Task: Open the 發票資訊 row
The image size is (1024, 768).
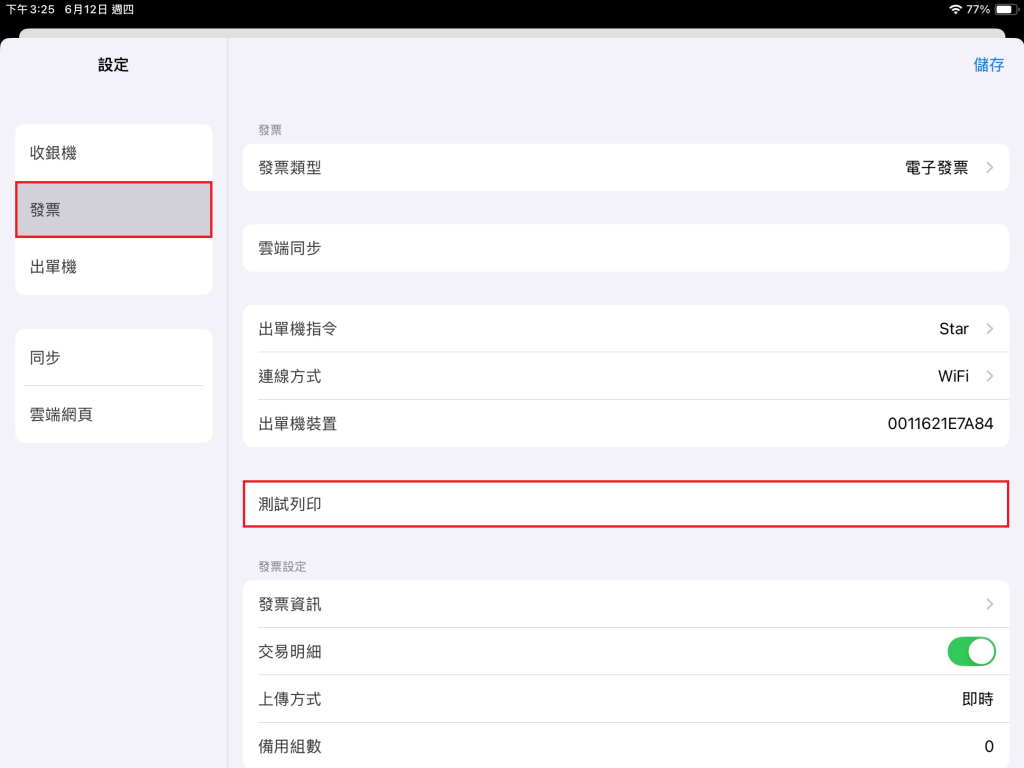Action: 626,604
